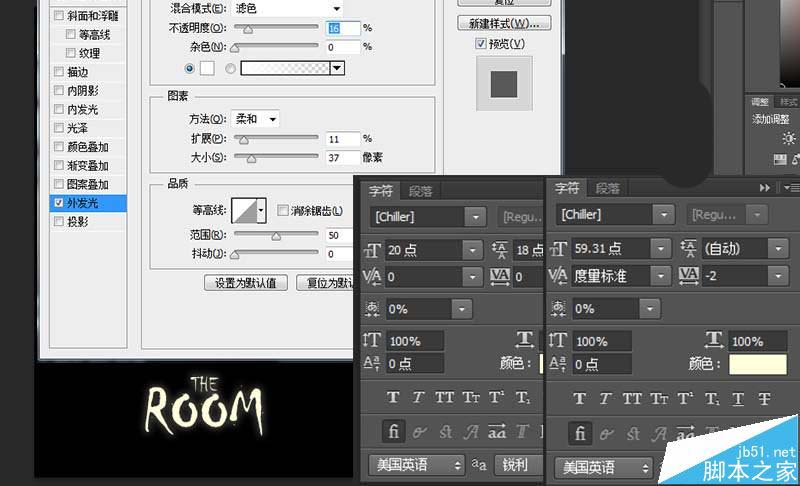800x486 pixels.
Task: Click the 新建样式(W)... button
Action: (x=504, y=23)
